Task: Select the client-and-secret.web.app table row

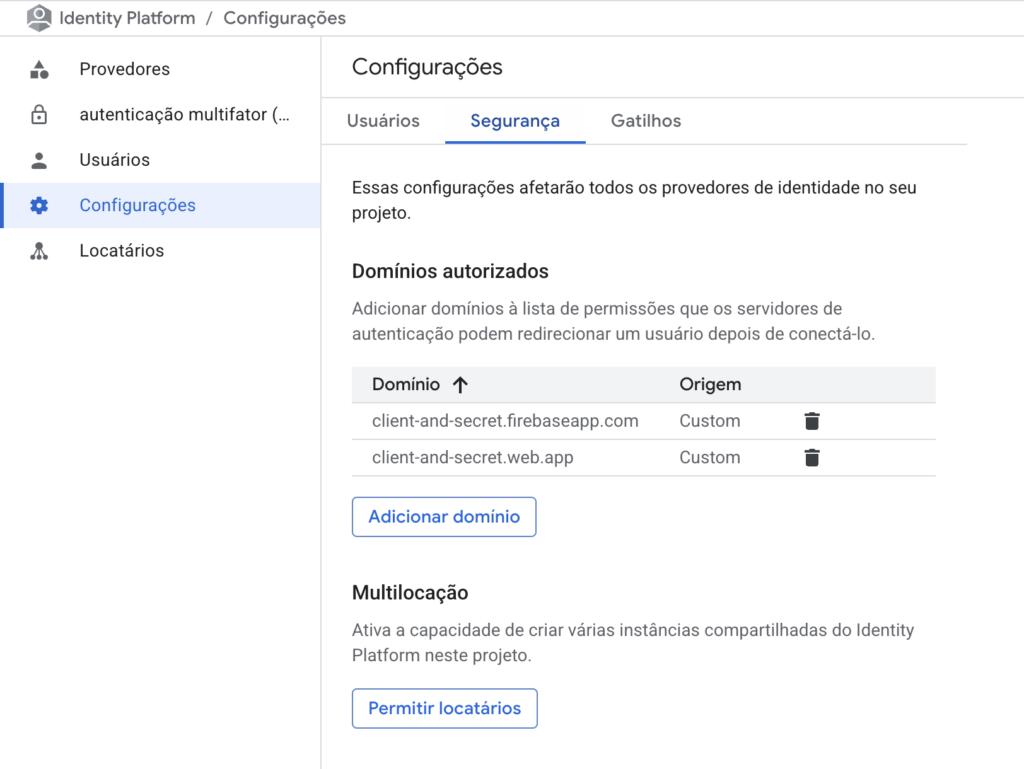Action: click(473, 458)
